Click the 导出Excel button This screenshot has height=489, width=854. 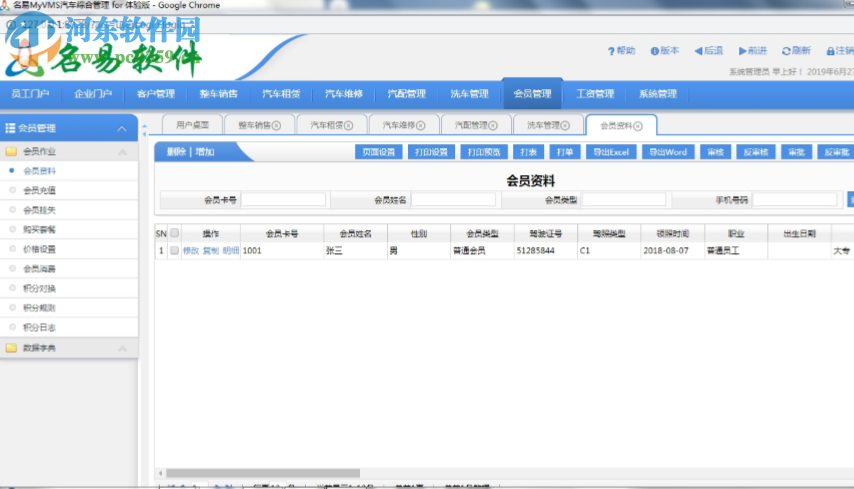point(611,152)
